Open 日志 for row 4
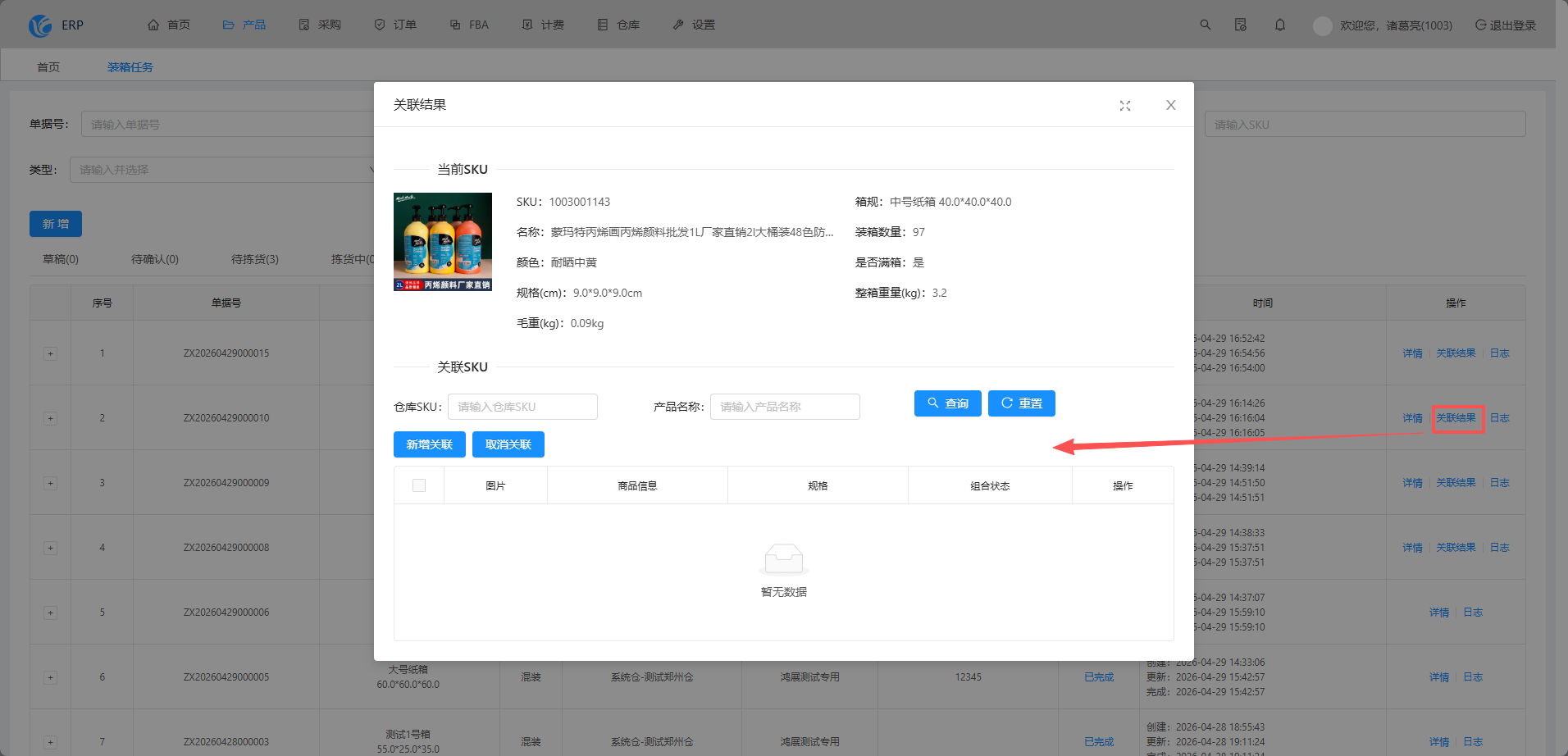 [x=1499, y=548]
